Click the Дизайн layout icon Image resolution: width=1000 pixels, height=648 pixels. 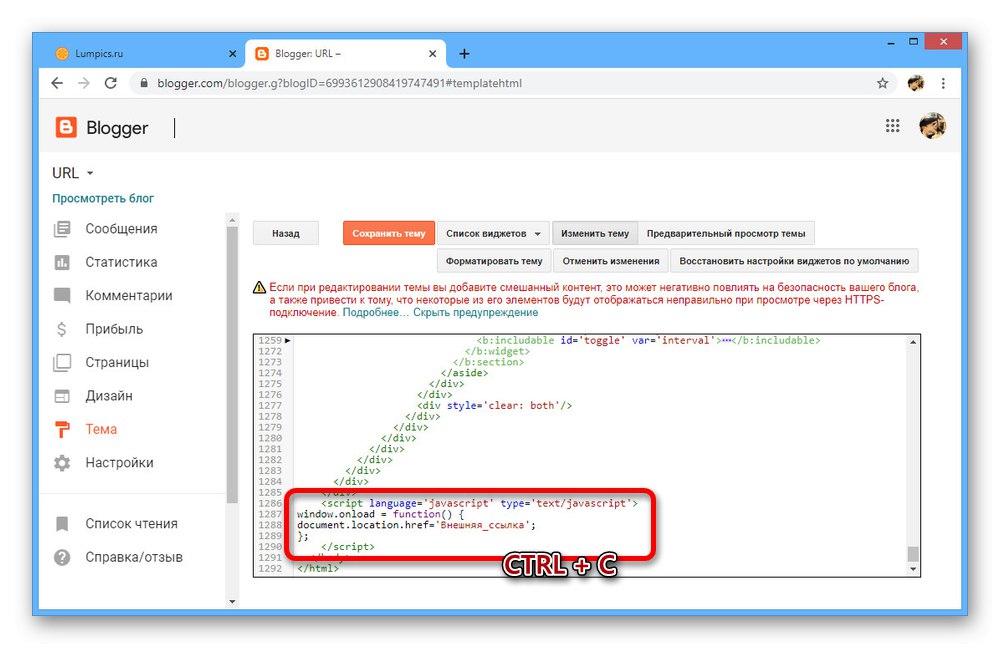(x=62, y=396)
